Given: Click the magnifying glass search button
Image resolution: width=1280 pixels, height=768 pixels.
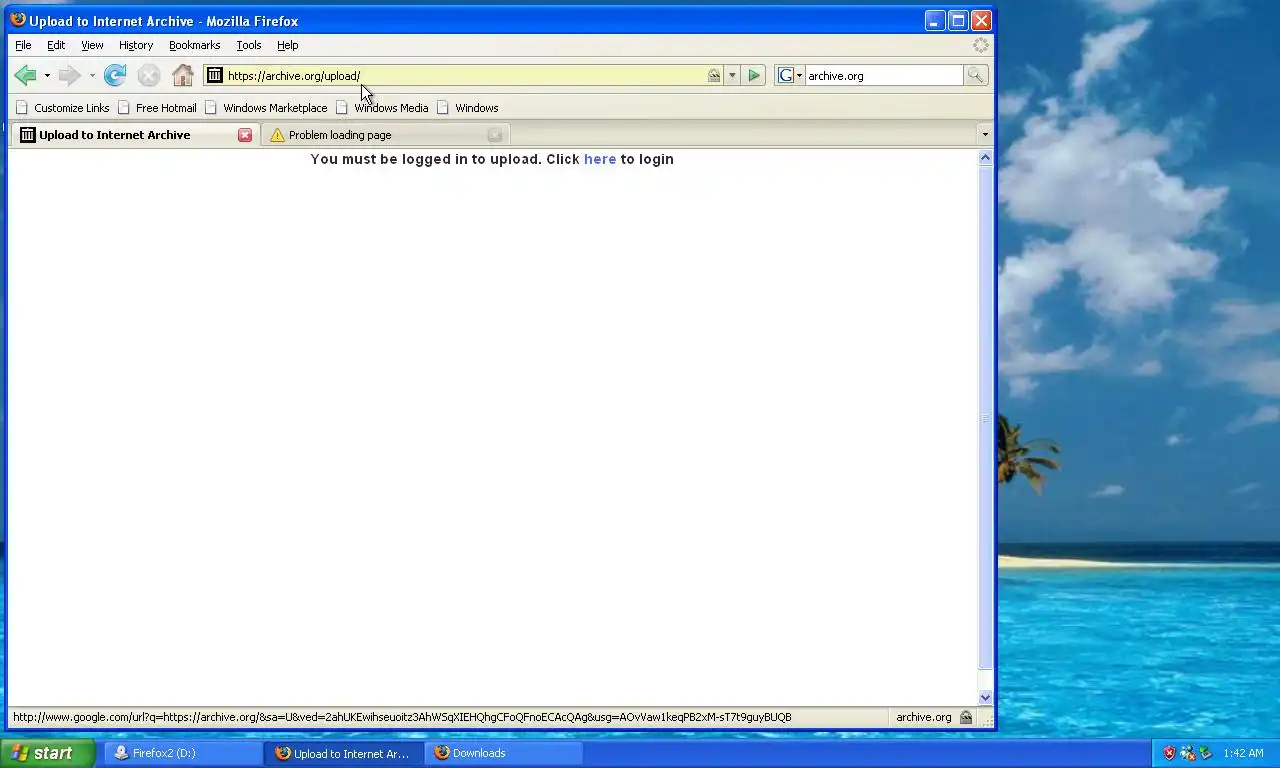Looking at the screenshot, I should 975,75.
